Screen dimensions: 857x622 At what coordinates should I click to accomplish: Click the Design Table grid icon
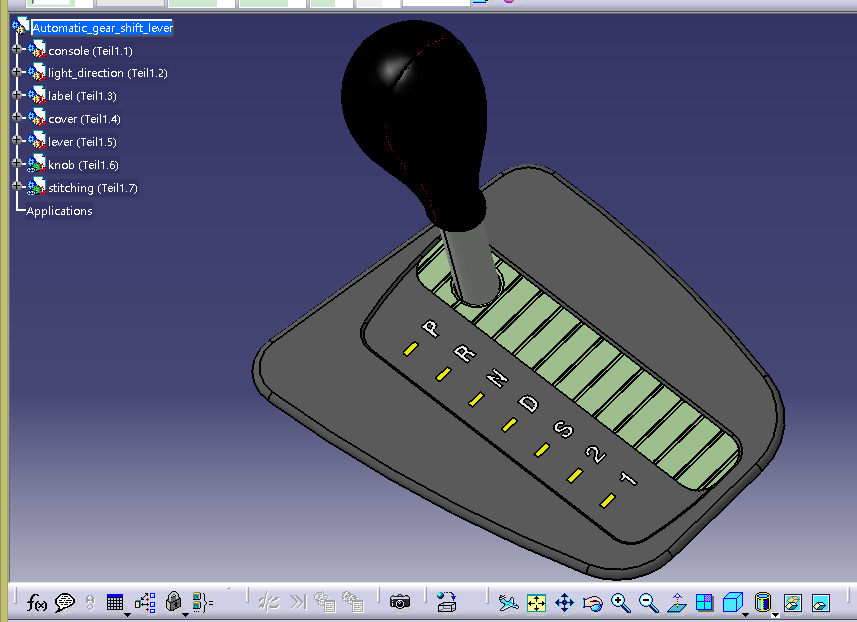click(115, 603)
